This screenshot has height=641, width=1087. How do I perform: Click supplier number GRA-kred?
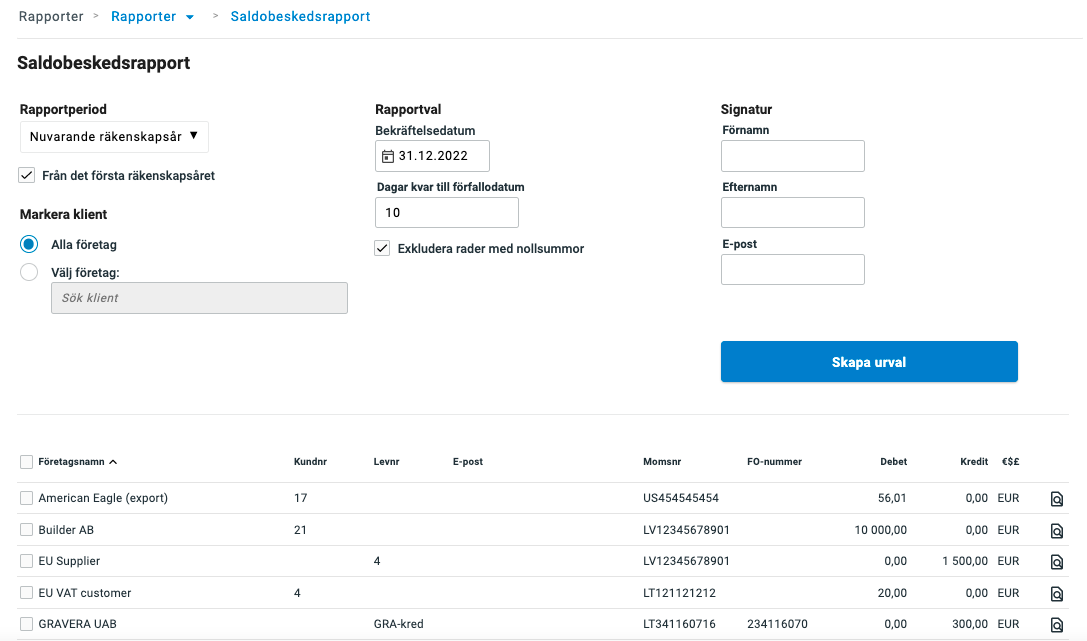coord(399,624)
